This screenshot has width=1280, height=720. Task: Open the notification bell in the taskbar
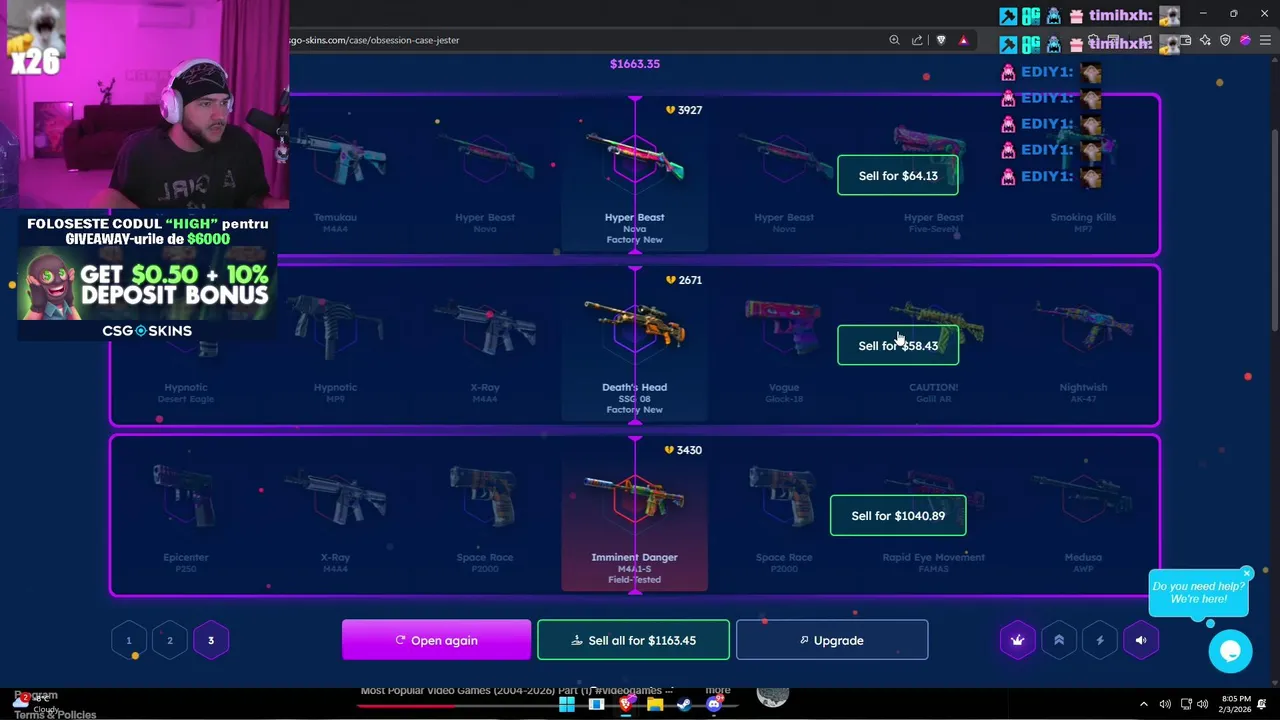point(1263,704)
